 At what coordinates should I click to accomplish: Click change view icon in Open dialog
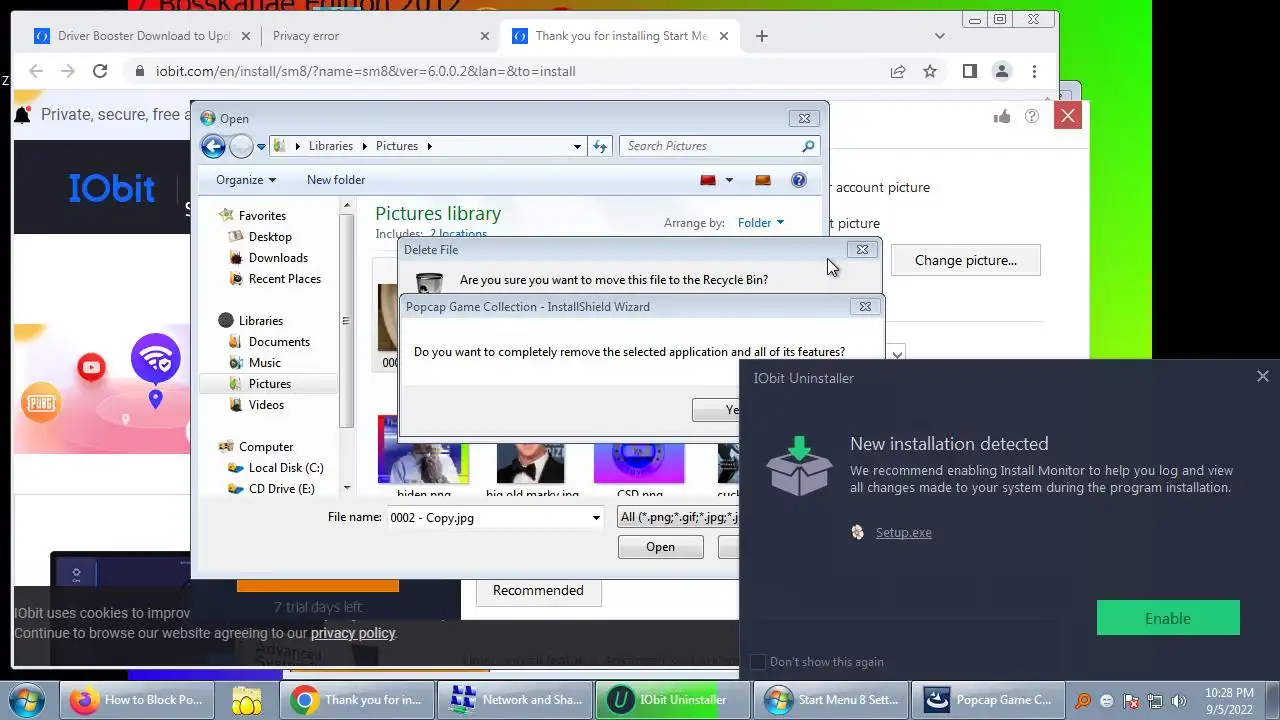click(708, 180)
